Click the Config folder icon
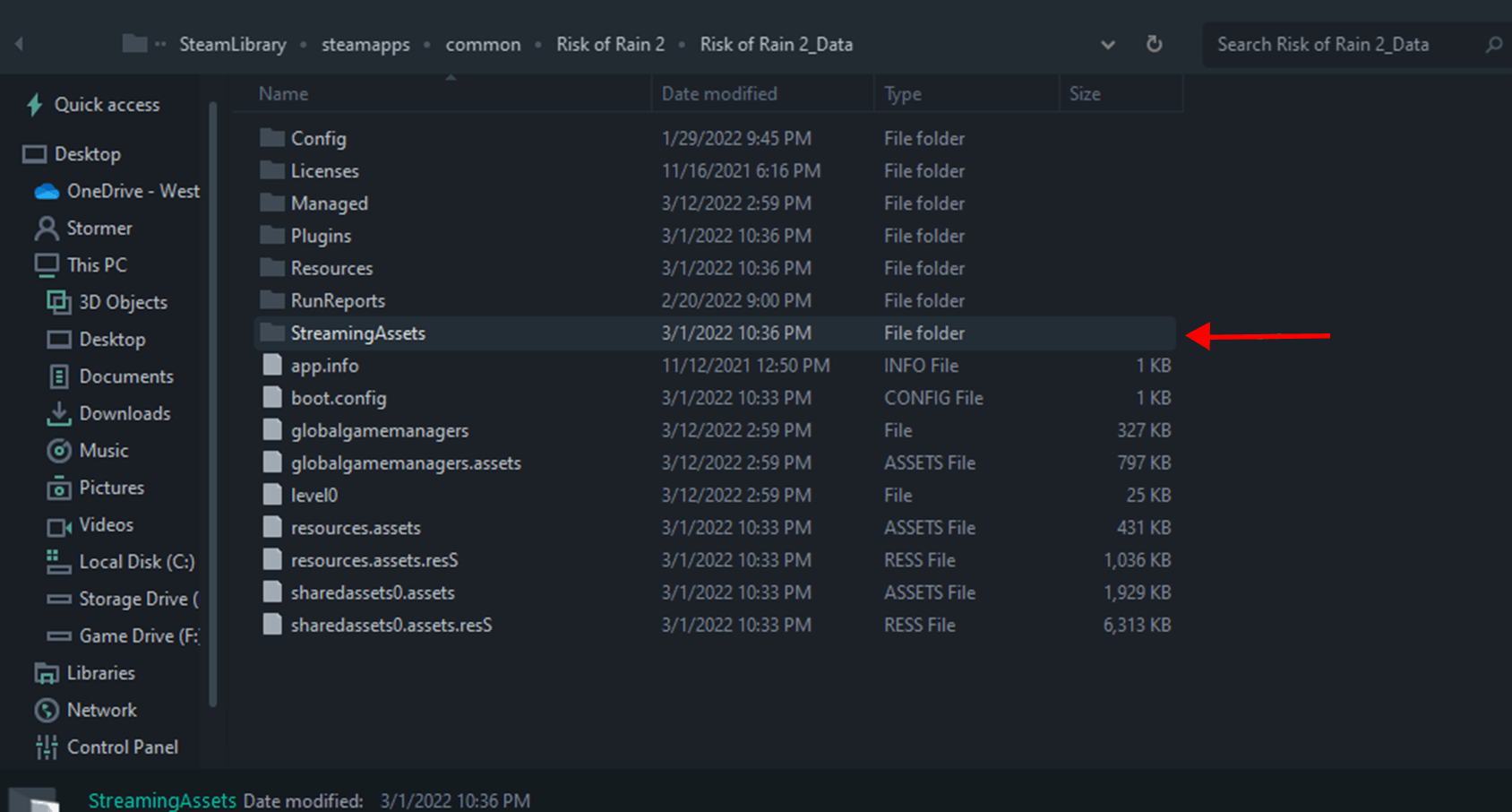 (272, 138)
